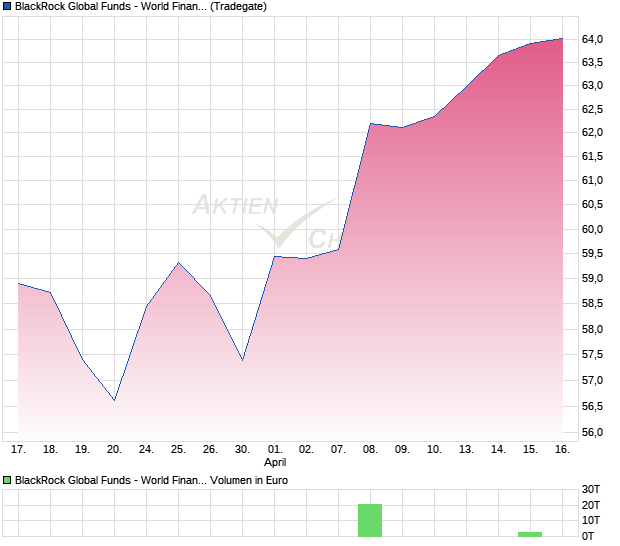Select the 08. date tick label

pos(370,449)
